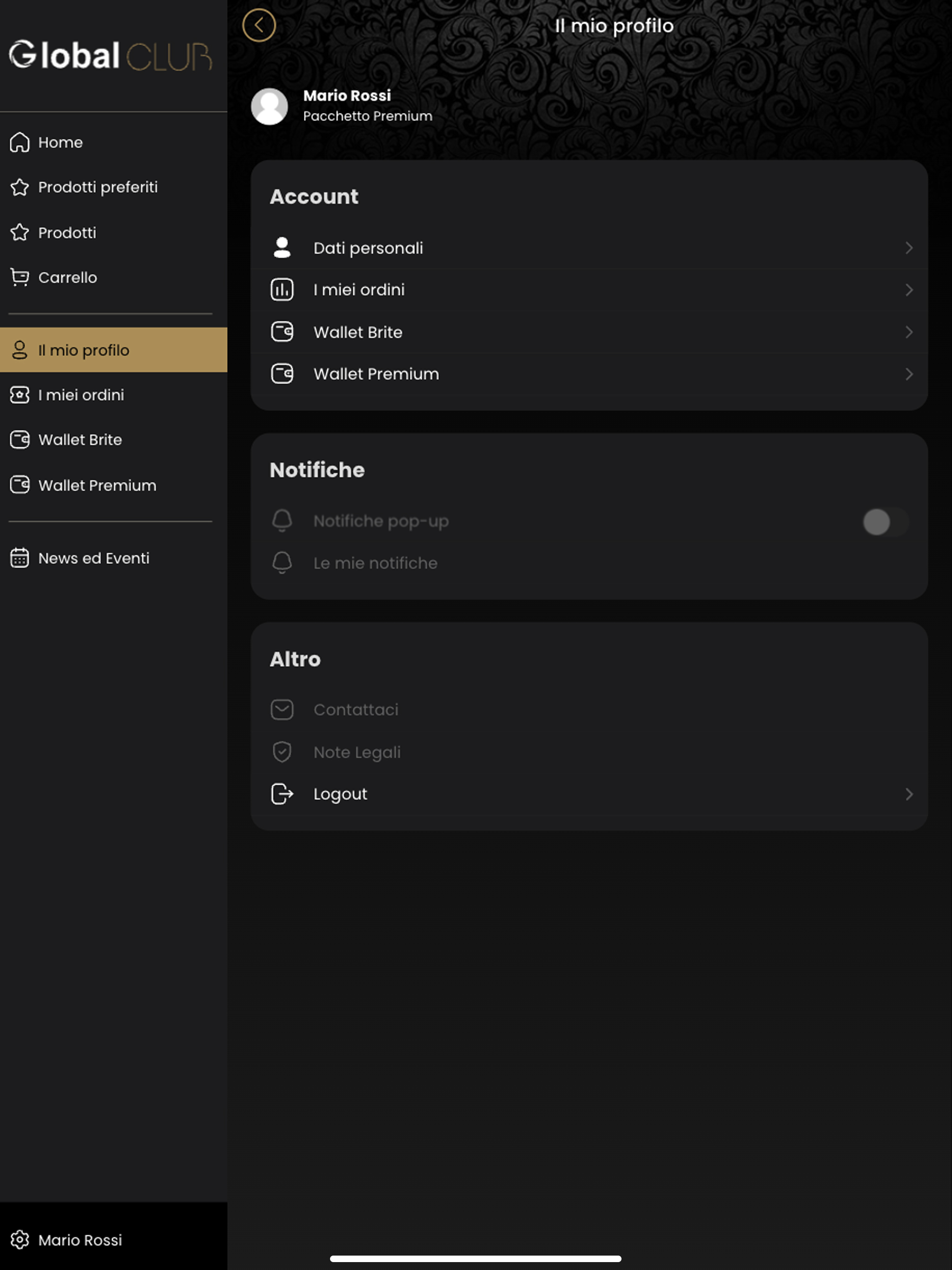952x1270 pixels.
Task: Click the Carrello cart icon
Action: point(20,278)
